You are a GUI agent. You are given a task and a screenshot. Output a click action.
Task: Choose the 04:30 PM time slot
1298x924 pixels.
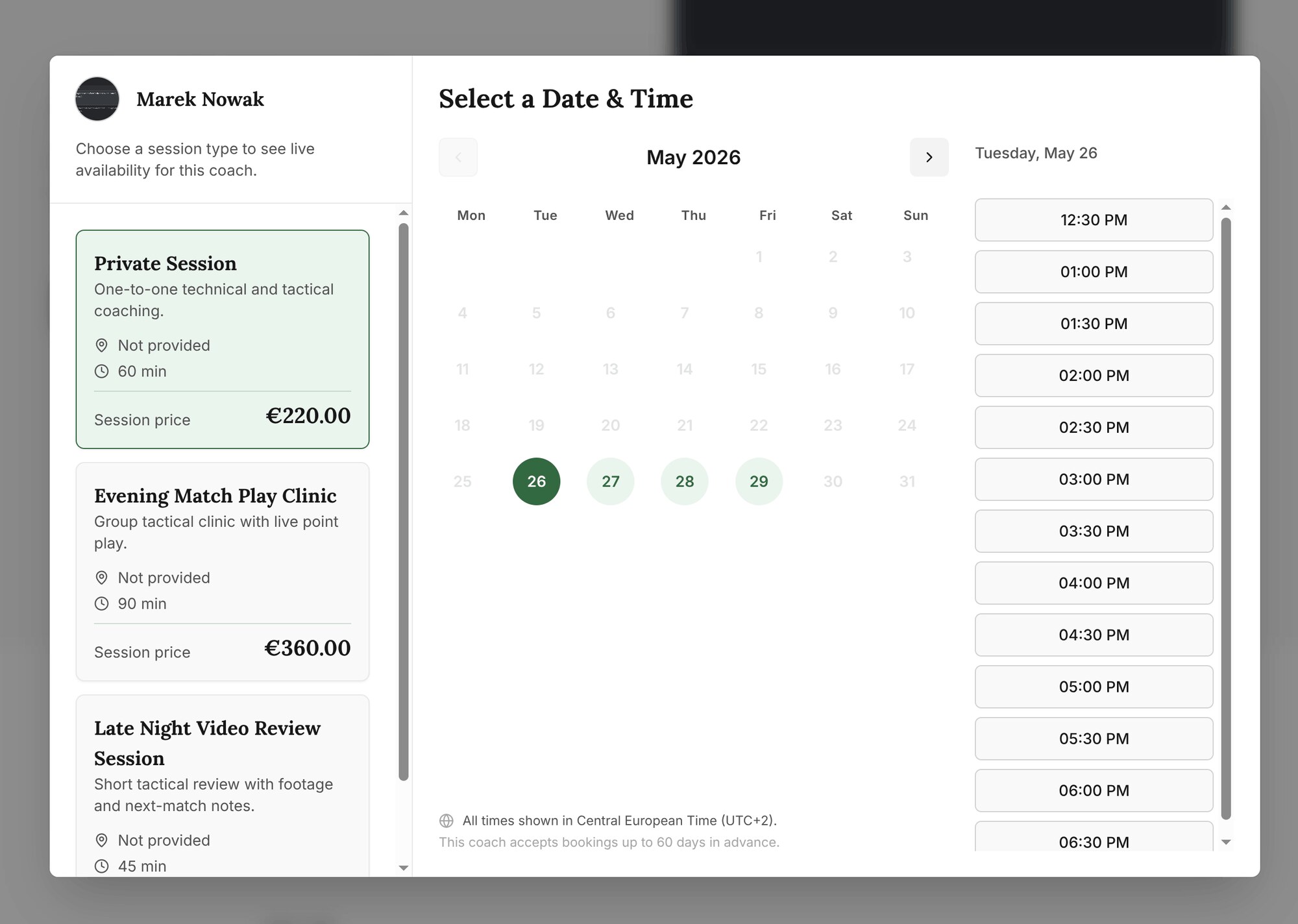[x=1094, y=635]
